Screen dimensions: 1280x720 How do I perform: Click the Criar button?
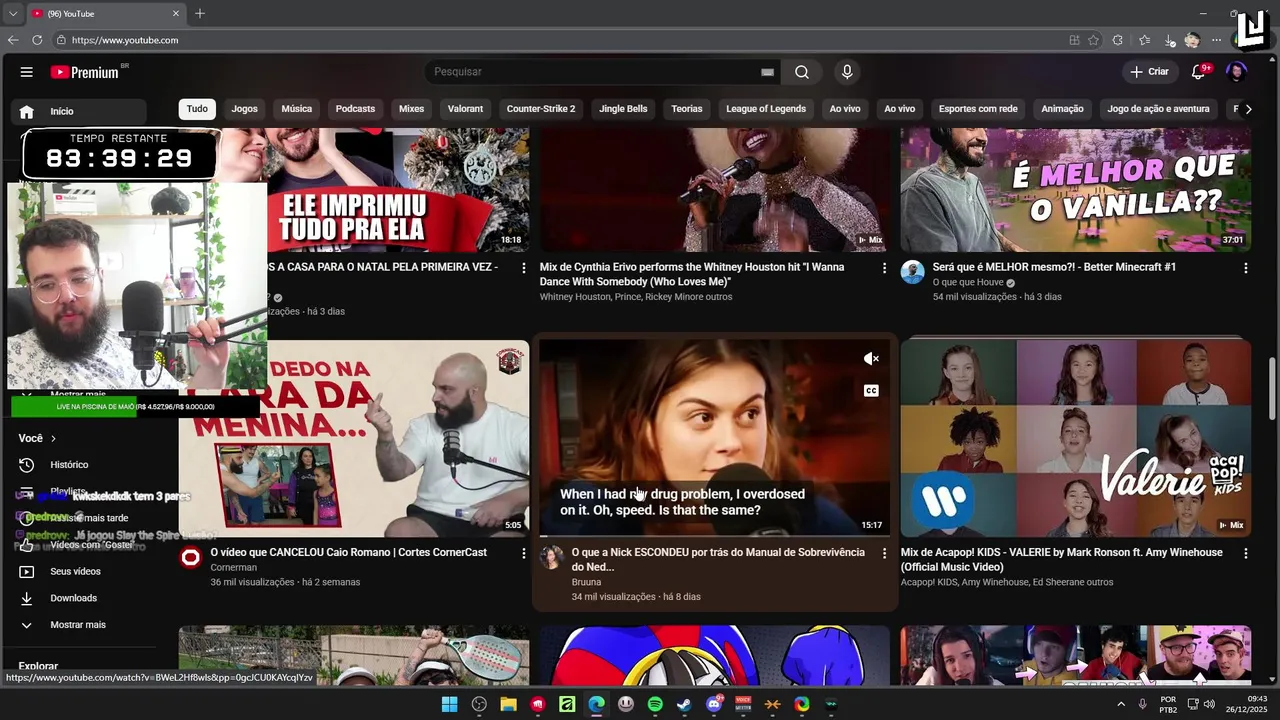click(x=1149, y=72)
